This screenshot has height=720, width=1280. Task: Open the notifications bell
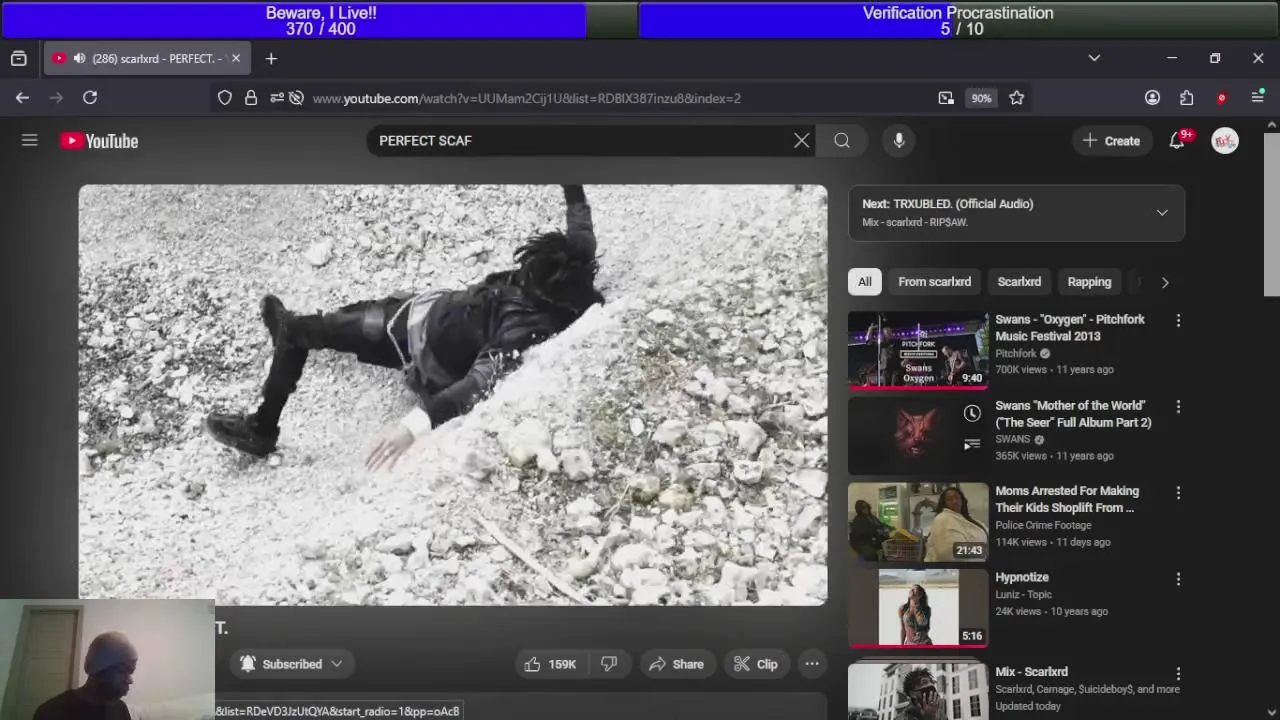(1177, 141)
